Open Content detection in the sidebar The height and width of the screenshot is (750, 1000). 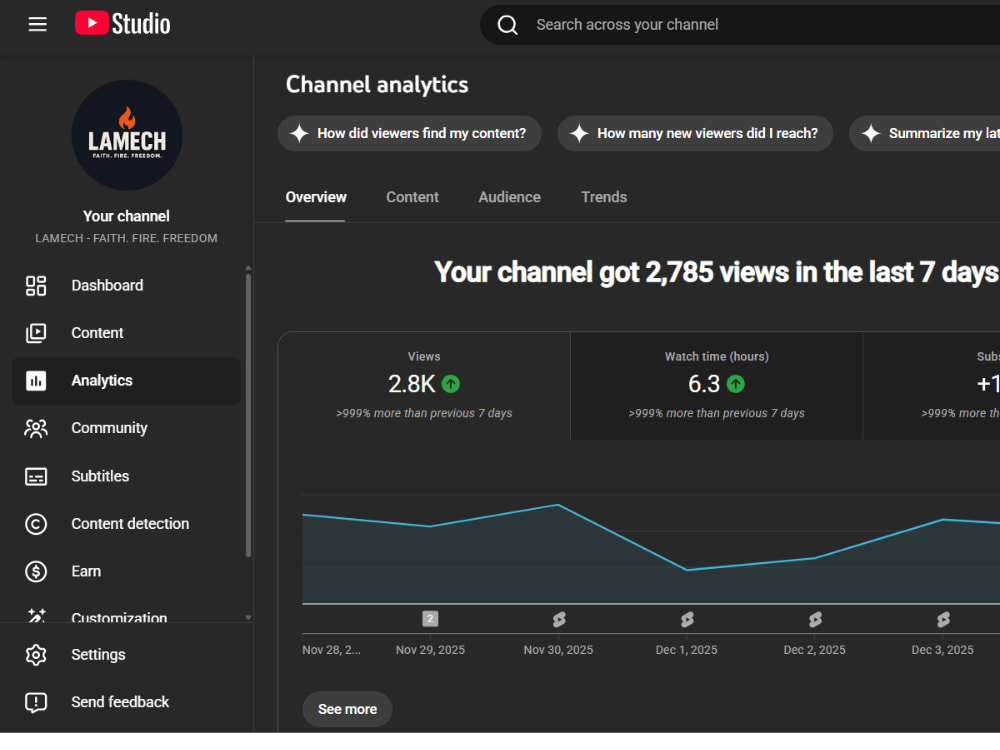[x=126, y=524]
